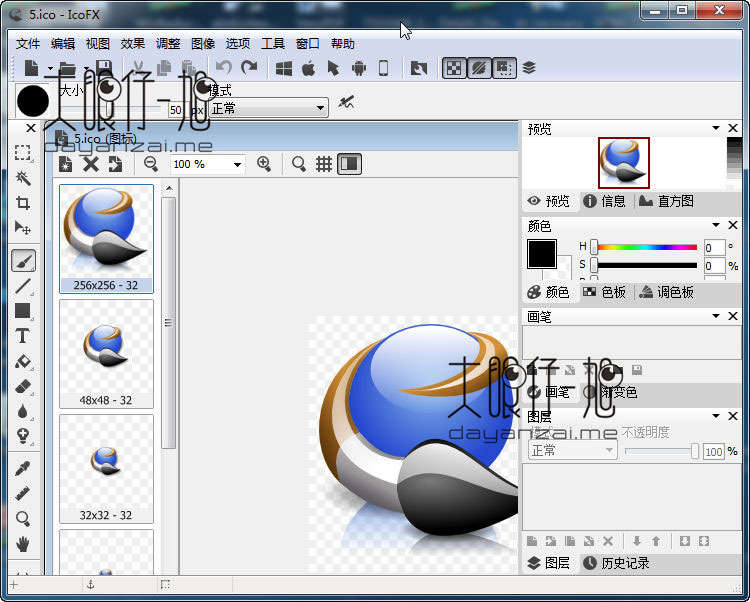Select the paint bucket fill tool
Viewport: 750px width, 602px height.
click(22, 361)
